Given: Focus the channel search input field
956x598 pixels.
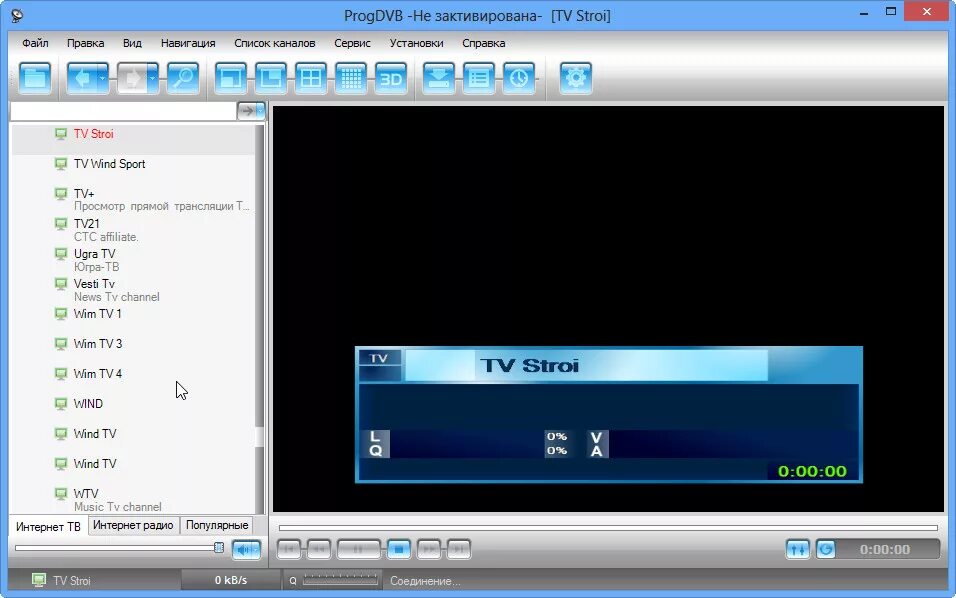Looking at the screenshot, I should coord(123,111).
